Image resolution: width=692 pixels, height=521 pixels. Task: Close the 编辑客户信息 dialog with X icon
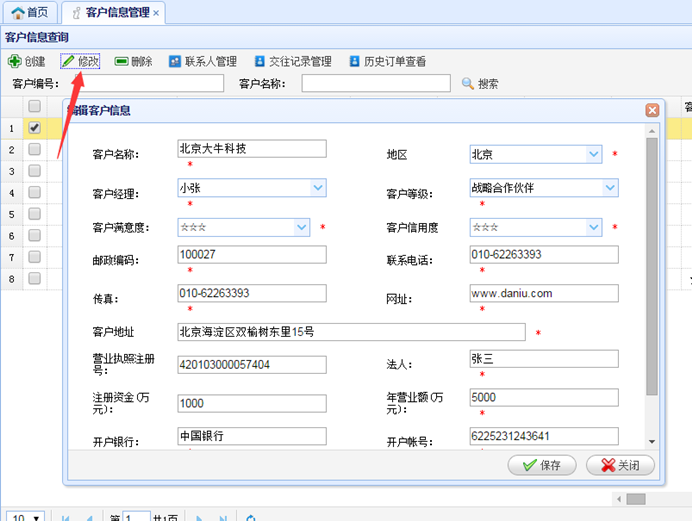[x=652, y=110]
